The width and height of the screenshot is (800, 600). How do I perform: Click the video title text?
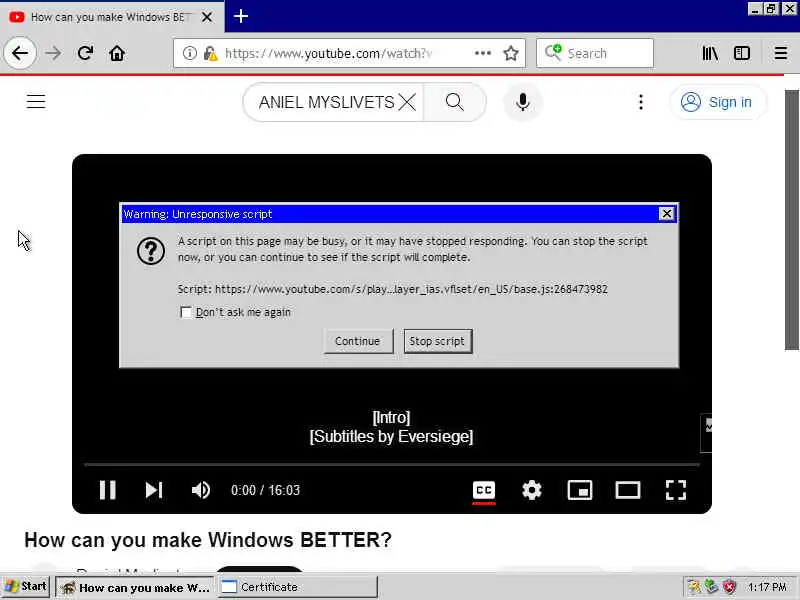point(208,540)
